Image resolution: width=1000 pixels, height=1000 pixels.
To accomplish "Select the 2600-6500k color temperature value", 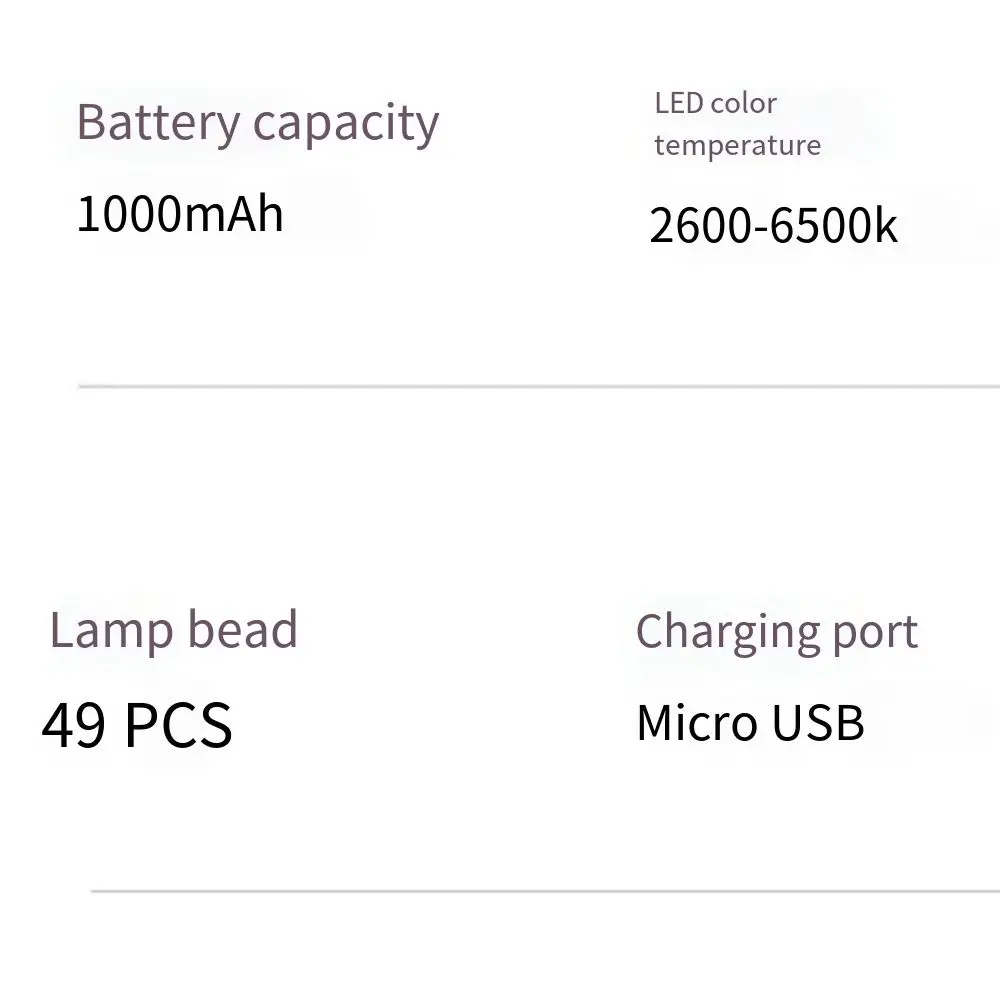I will 773,226.
